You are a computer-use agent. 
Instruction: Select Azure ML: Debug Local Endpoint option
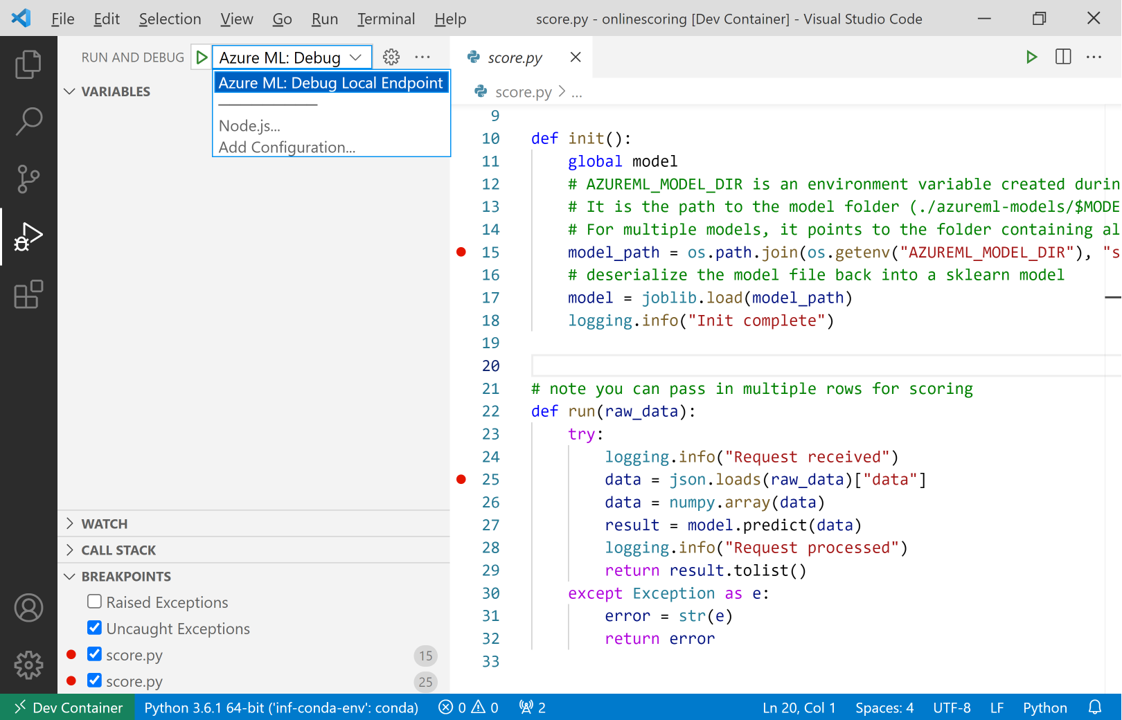click(330, 83)
